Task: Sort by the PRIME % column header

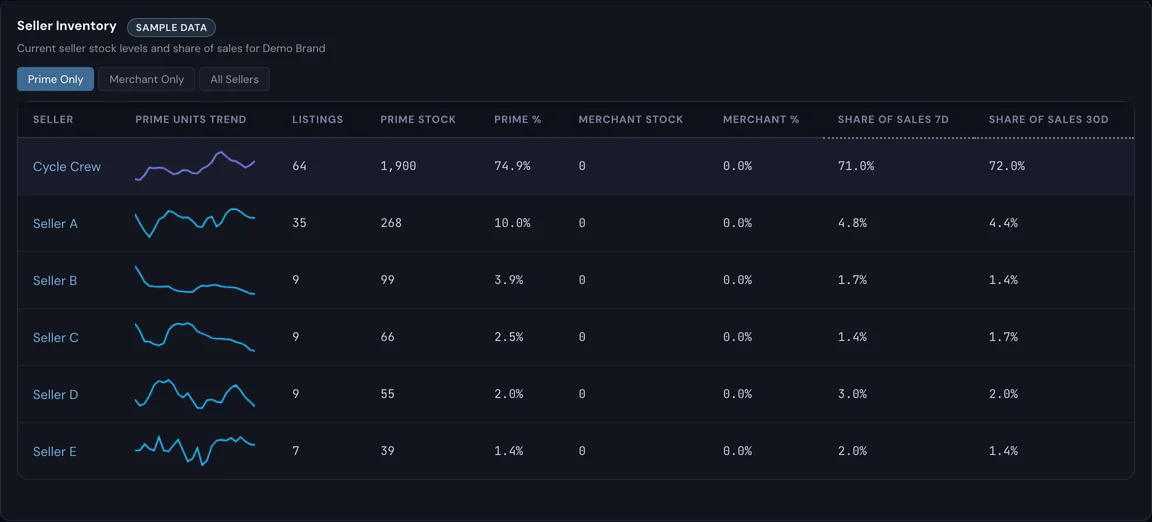Action: (518, 119)
